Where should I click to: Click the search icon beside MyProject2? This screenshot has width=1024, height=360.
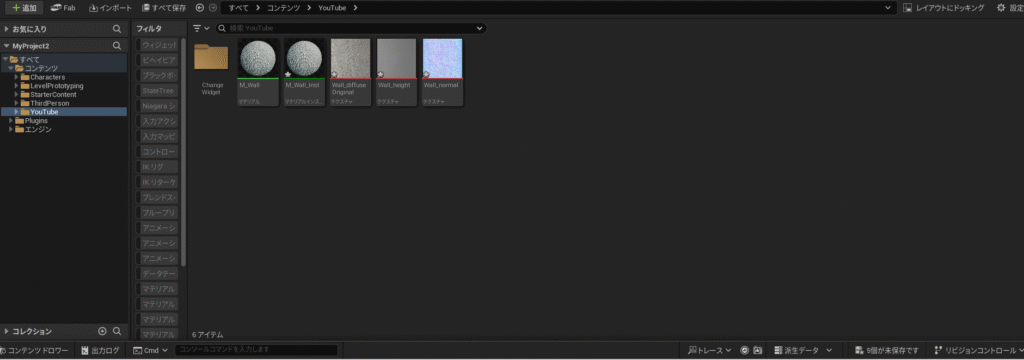click(x=117, y=46)
